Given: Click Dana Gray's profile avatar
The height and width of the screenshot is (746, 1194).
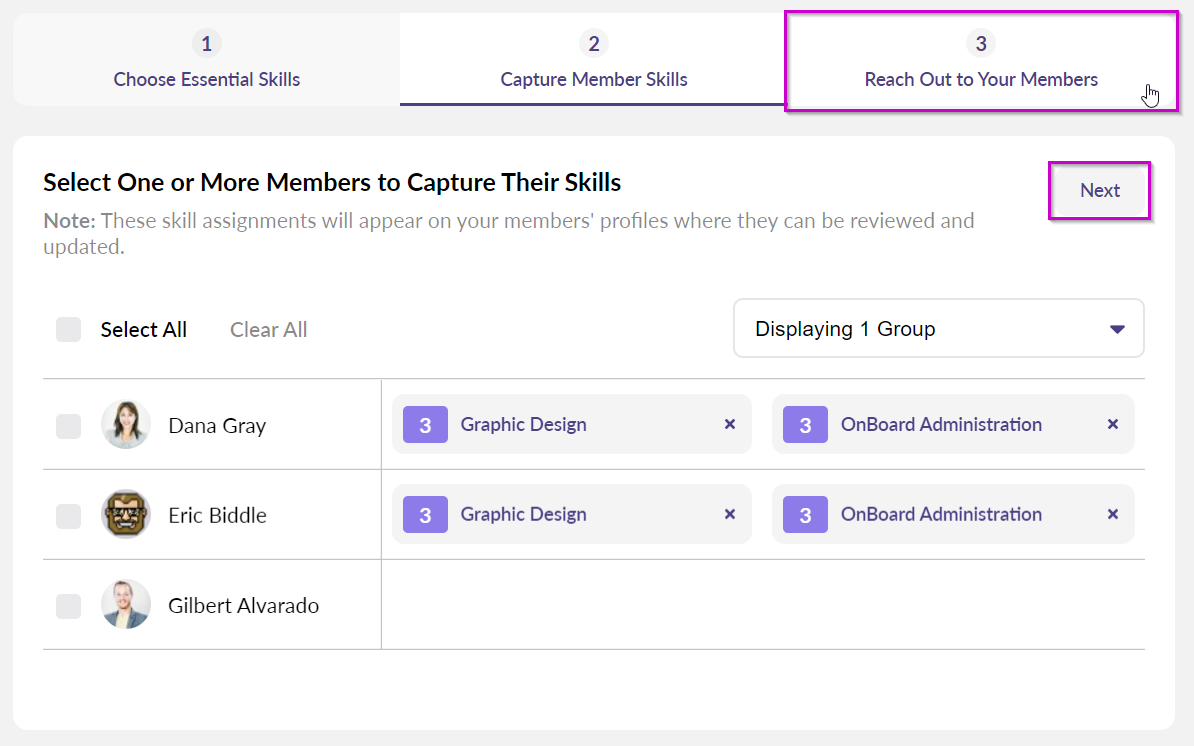Looking at the screenshot, I should coord(126,425).
